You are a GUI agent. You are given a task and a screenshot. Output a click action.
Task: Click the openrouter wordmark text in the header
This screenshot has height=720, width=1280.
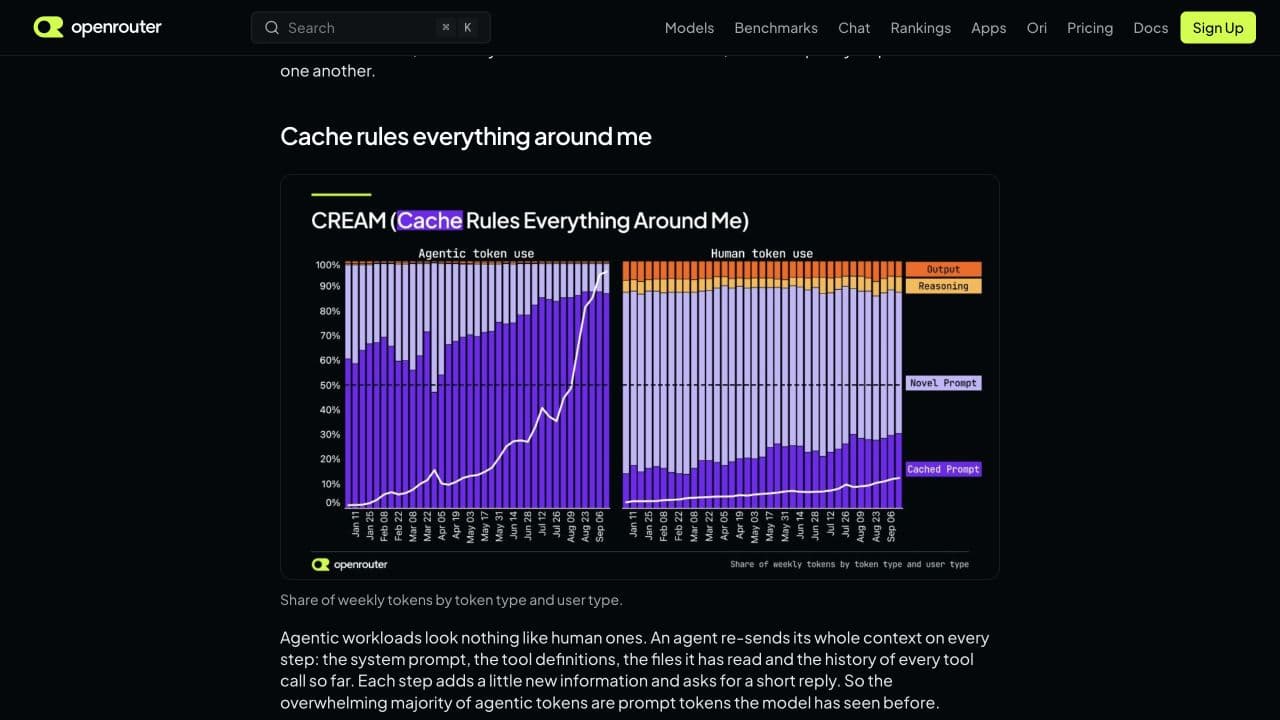(x=116, y=27)
